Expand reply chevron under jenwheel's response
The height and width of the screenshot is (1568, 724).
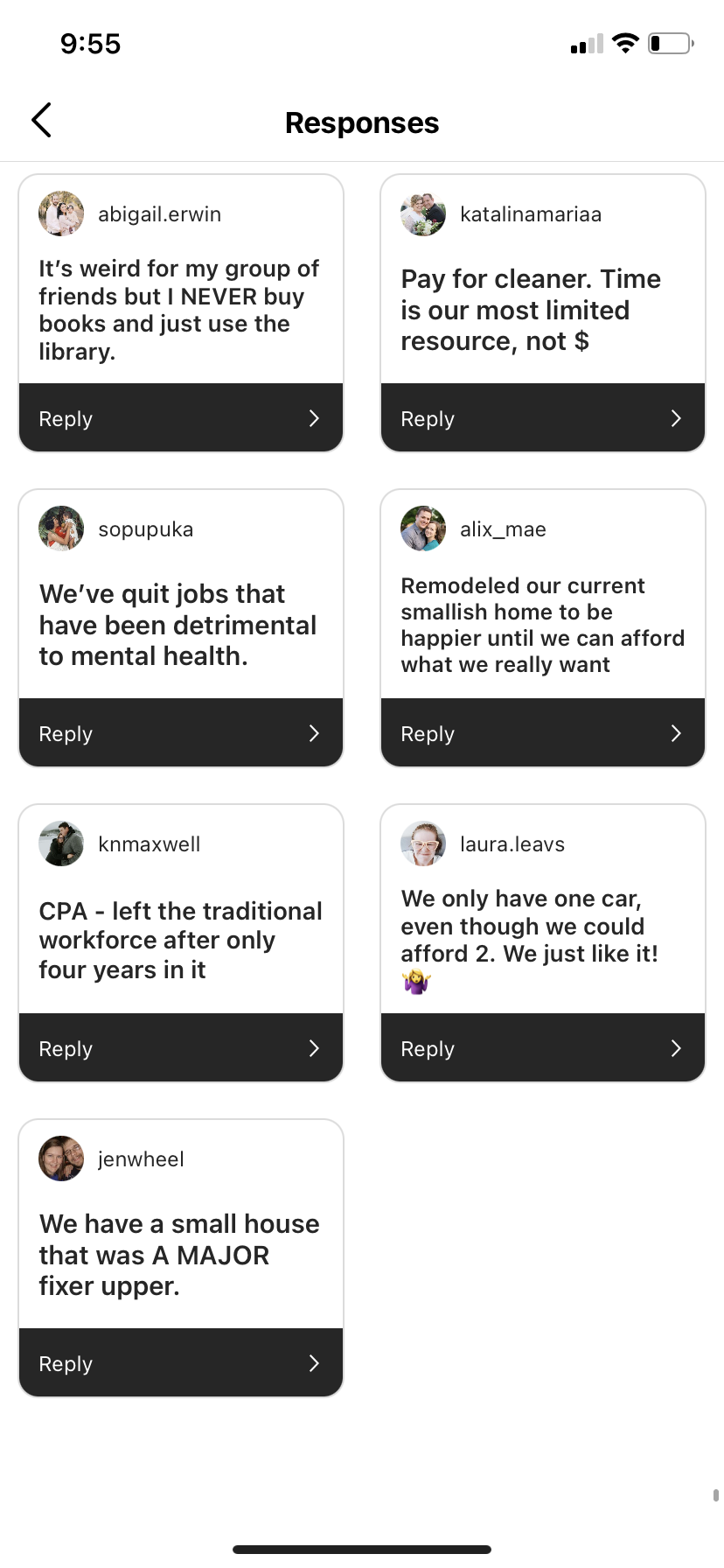click(x=315, y=1363)
